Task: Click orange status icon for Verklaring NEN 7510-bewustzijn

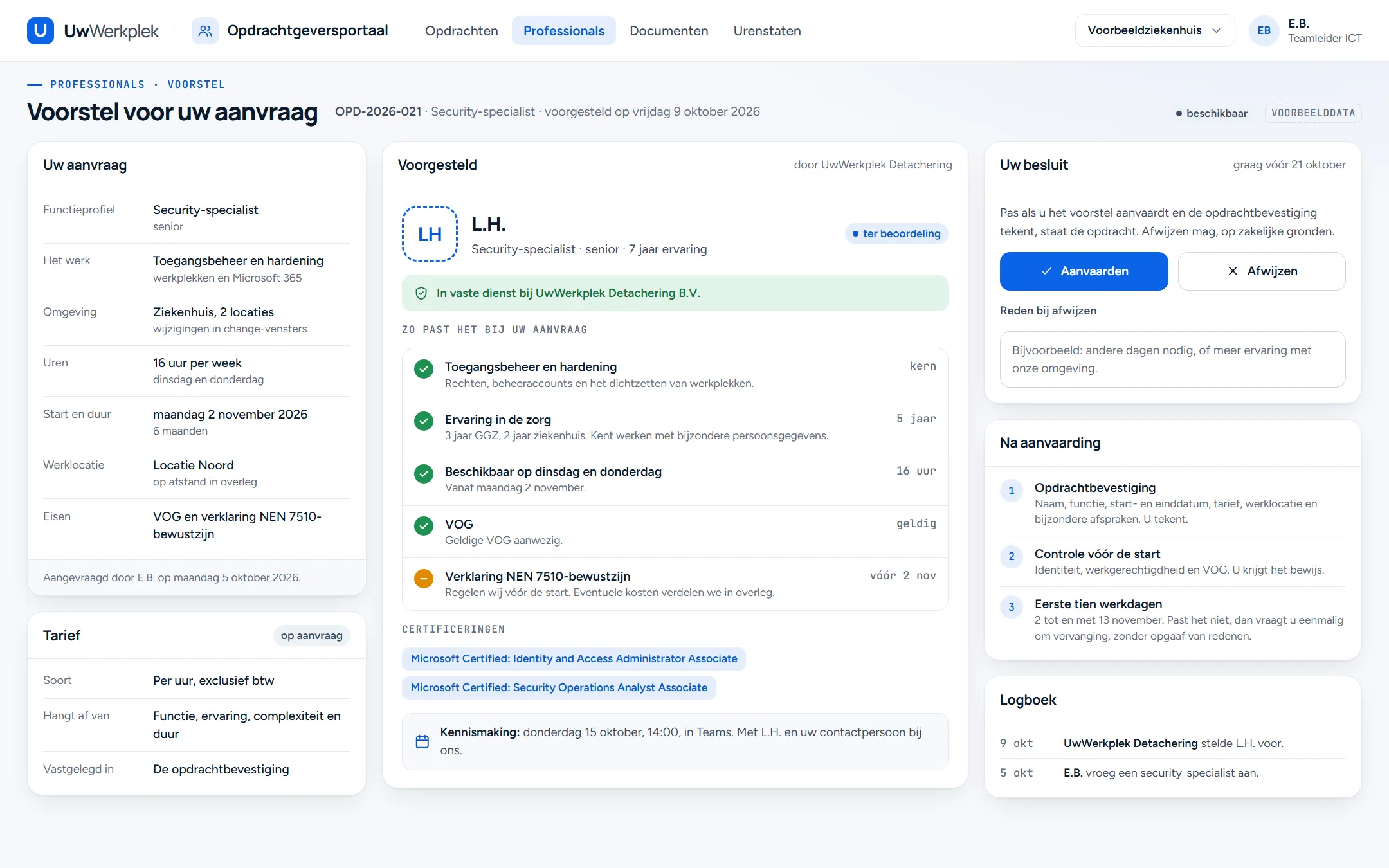Action: click(x=424, y=579)
